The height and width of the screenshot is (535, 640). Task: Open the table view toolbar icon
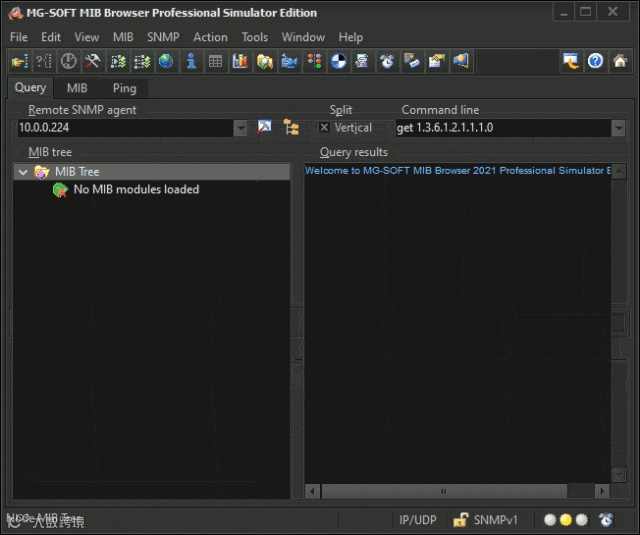coord(216,61)
